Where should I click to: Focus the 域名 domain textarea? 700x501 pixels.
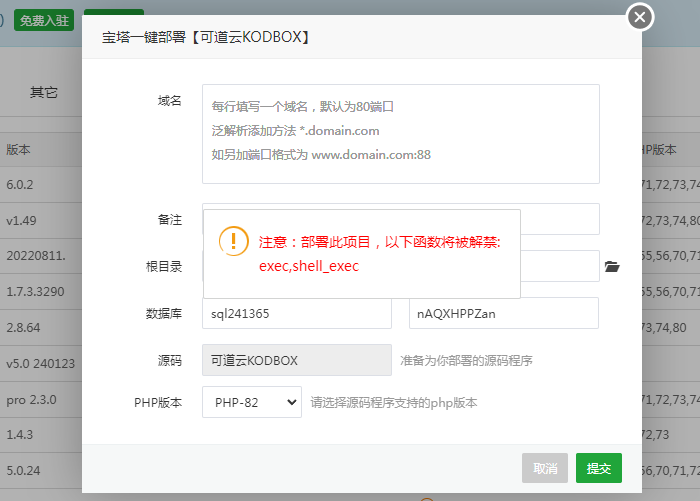pos(400,134)
